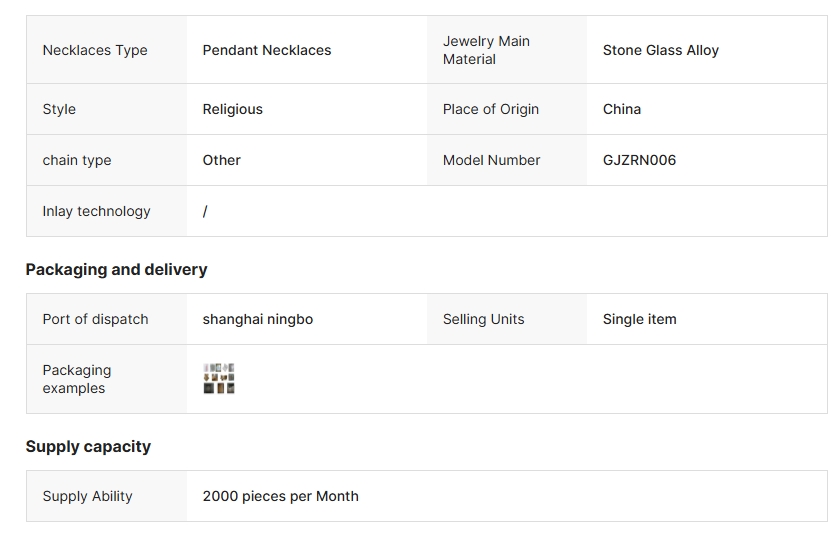Click the Necklaces Type label
This screenshot has width=839, height=533.
click(x=95, y=50)
